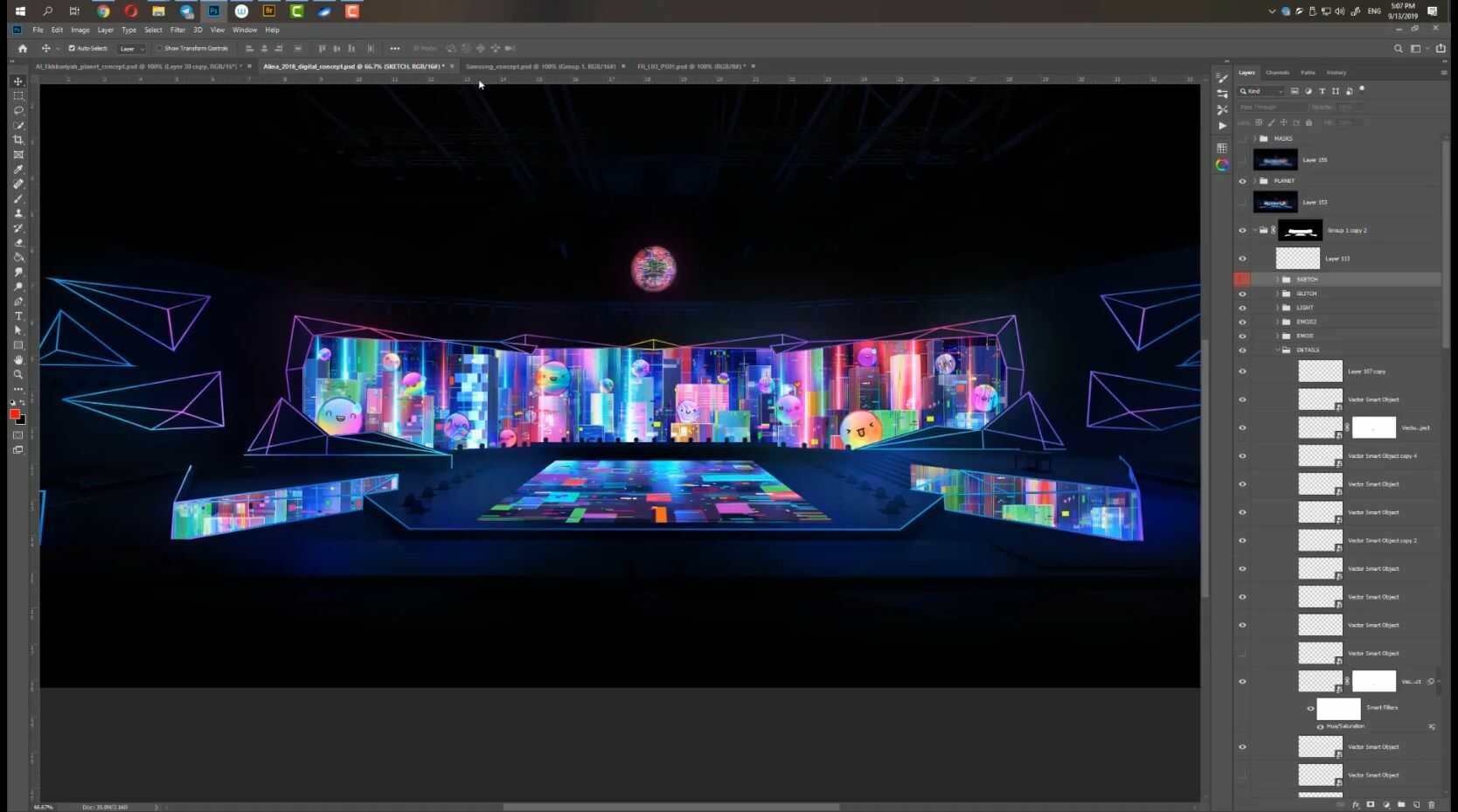Add a layer mask to the selected layer
Screen dimensions: 1458x812
(x=1371, y=804)
